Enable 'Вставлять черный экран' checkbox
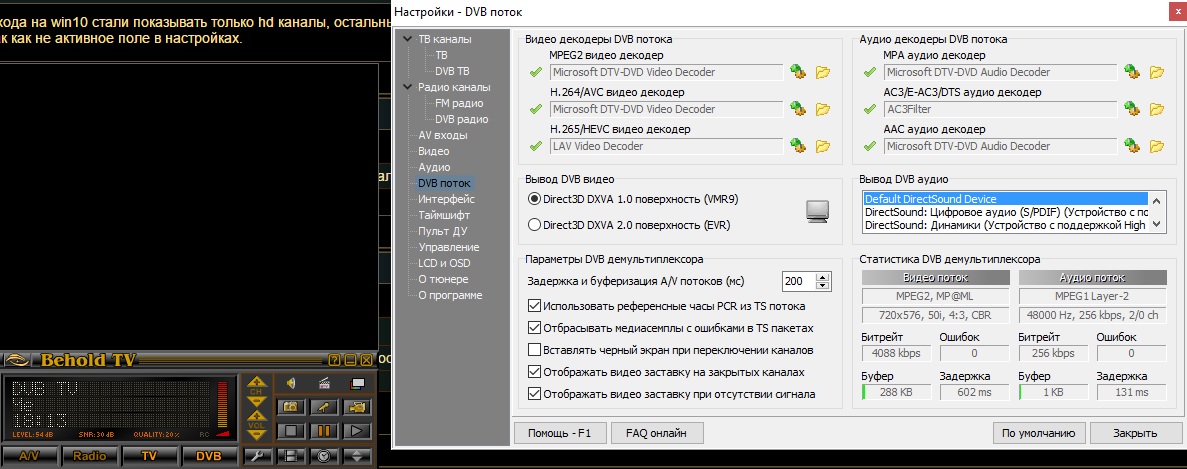 tap(535, 350)
